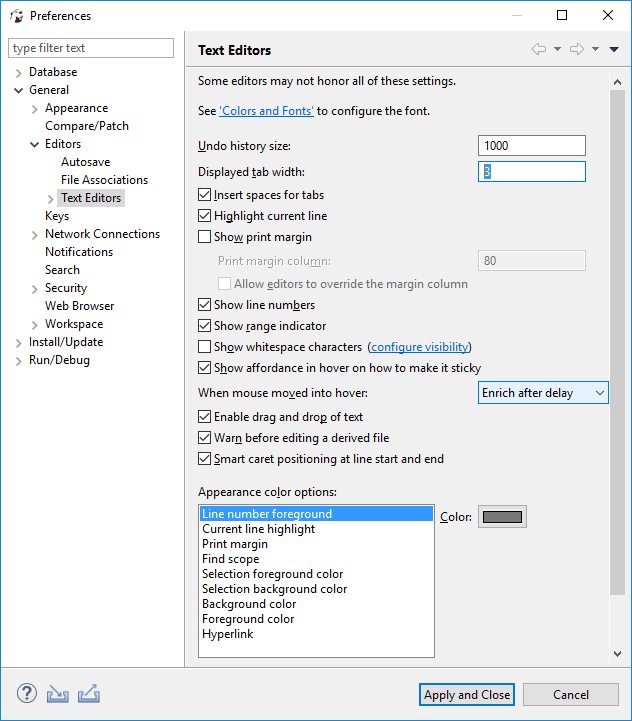Select Print margin in color list
632x721 pixels.
click(x=316, y=544)
